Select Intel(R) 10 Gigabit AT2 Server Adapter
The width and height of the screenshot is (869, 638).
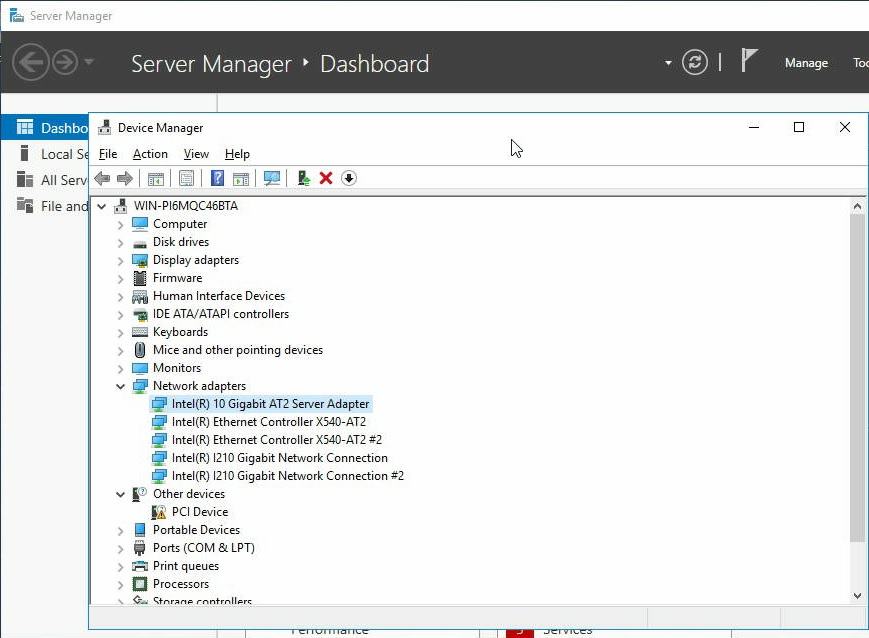tap(270, 404)
